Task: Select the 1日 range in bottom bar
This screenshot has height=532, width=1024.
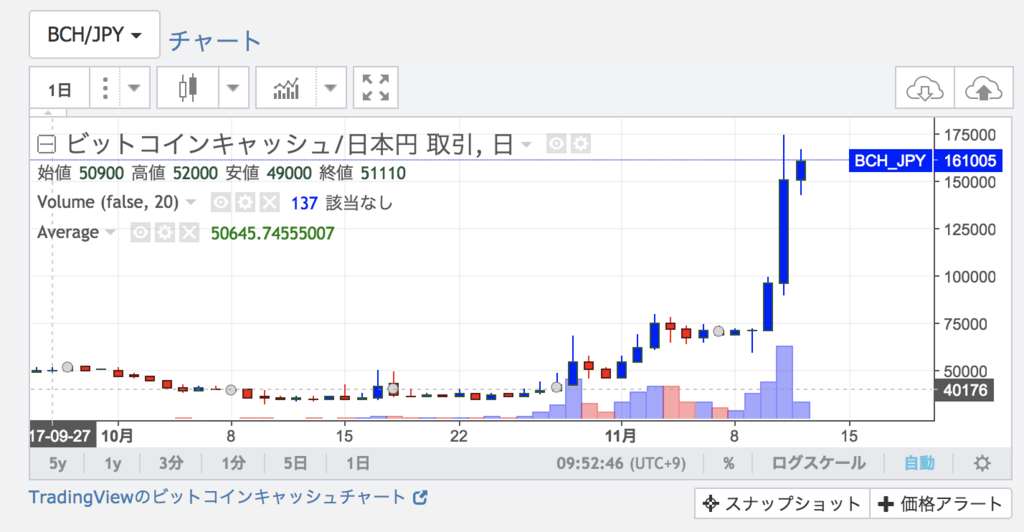Action: pyautogui.click(x=357, y=463)
